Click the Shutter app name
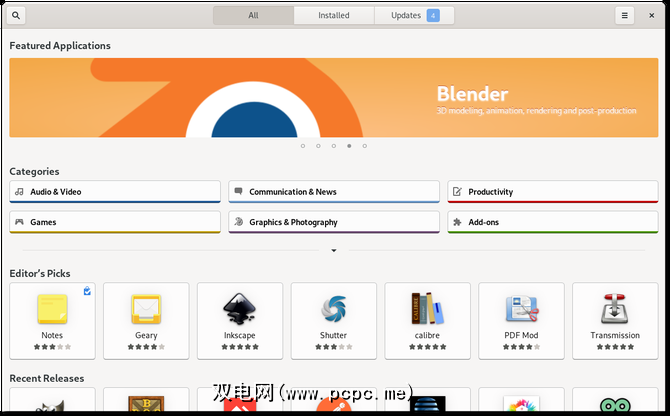670x416 pixels. click(334, 335)
